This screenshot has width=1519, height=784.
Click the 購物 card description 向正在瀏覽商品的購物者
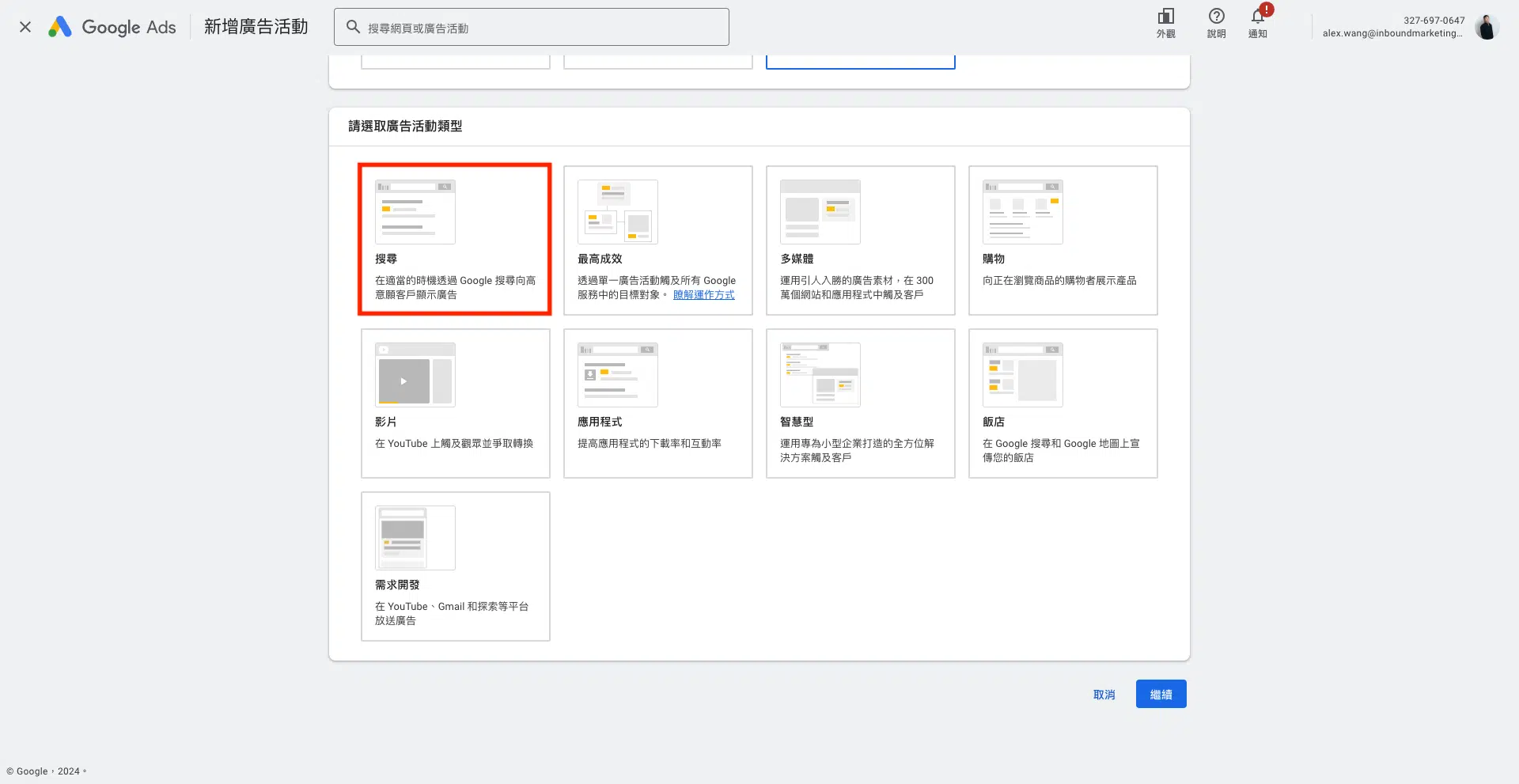tap(1059, 280)
